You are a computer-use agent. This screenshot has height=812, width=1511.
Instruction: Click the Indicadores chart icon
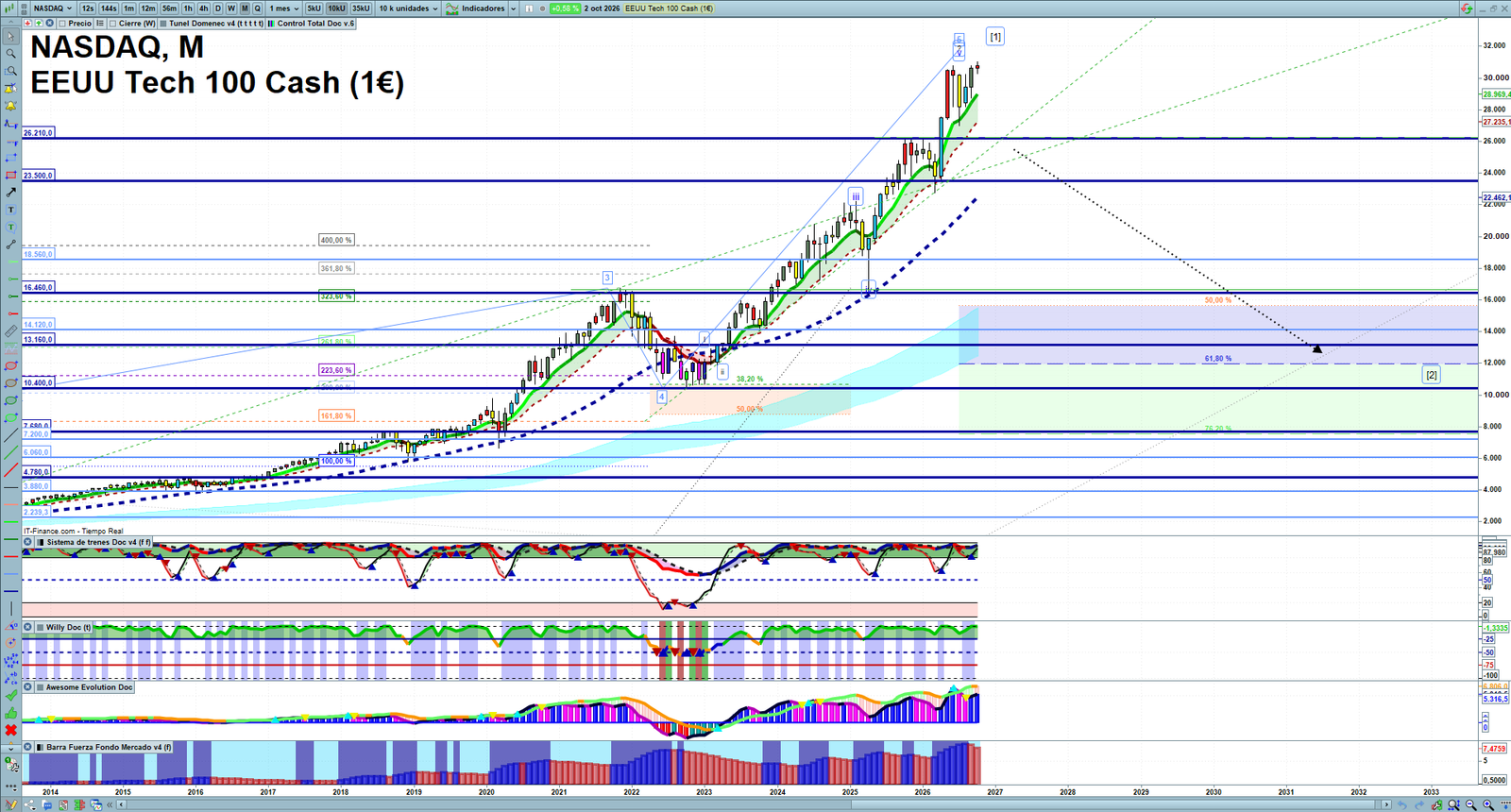pyautogui.click(x=452, y=8)
